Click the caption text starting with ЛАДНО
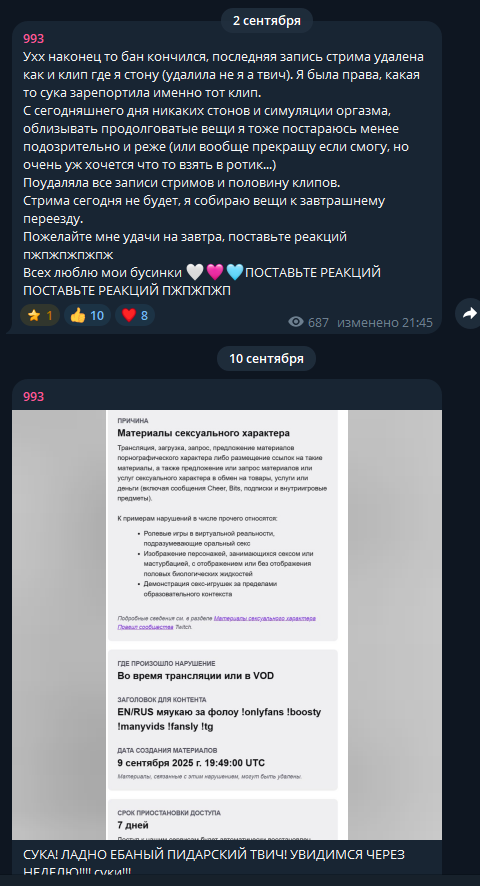Screen dimensions: 480x886 tap(214, 863)
